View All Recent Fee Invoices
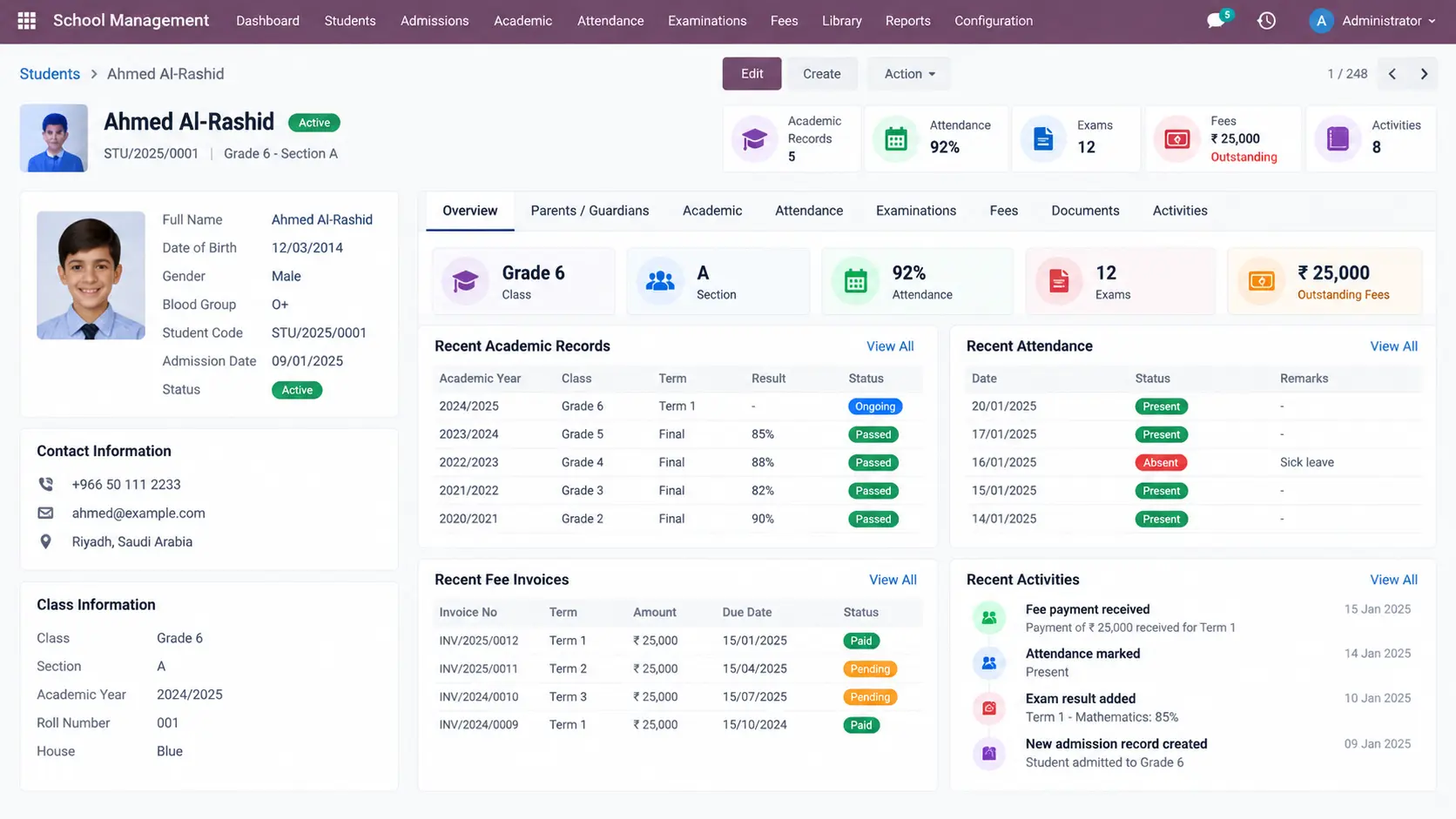 893,580
